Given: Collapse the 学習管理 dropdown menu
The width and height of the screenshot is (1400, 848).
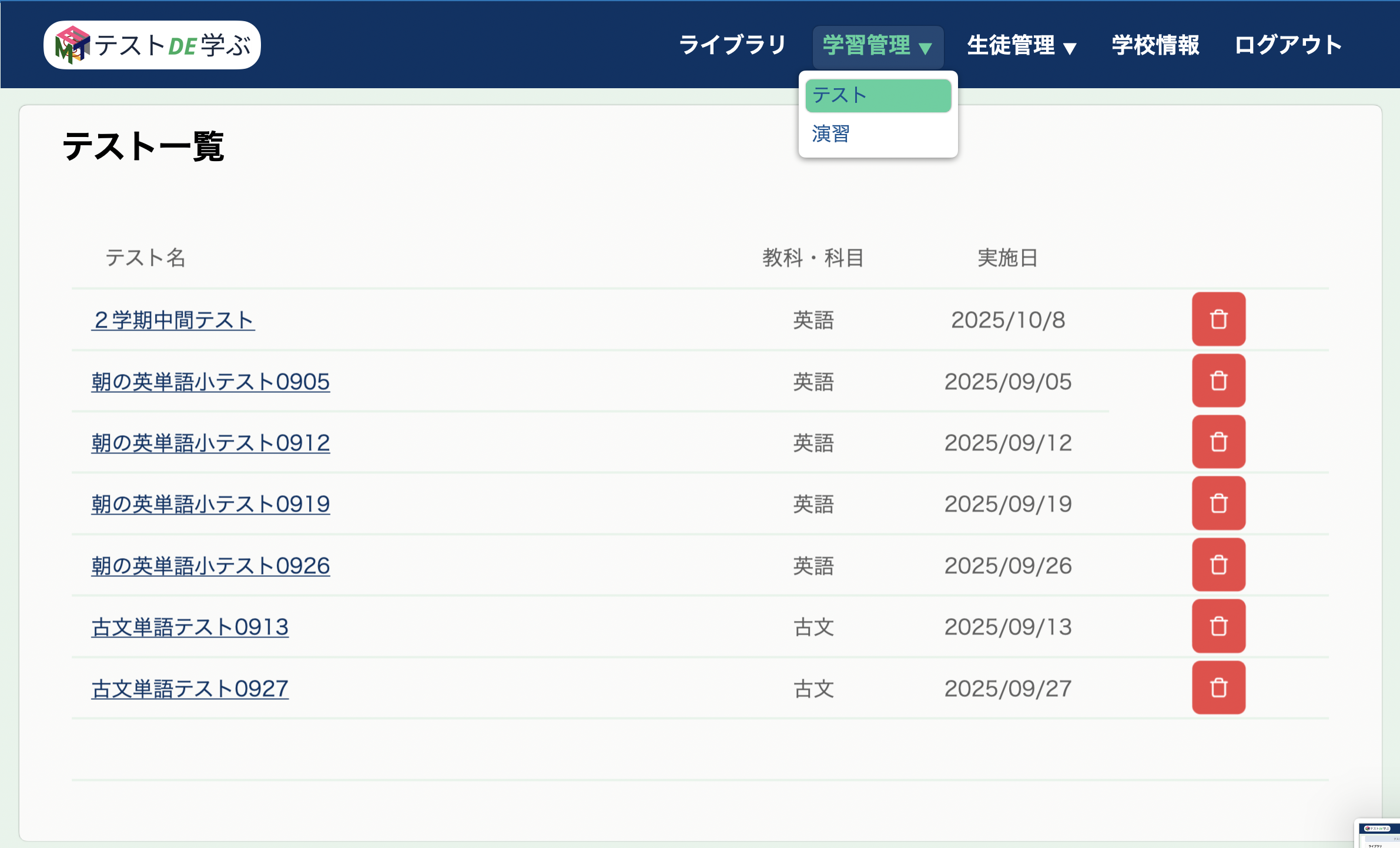Looking at the screenshot, I should coord(877,46).
